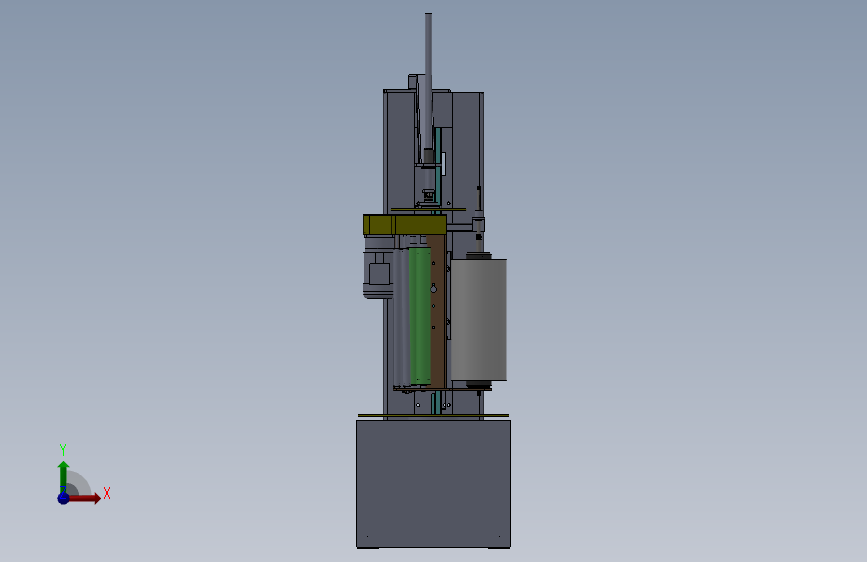
Task: Select the tall thin vertical rod at the top
Action: click(429, 83)
